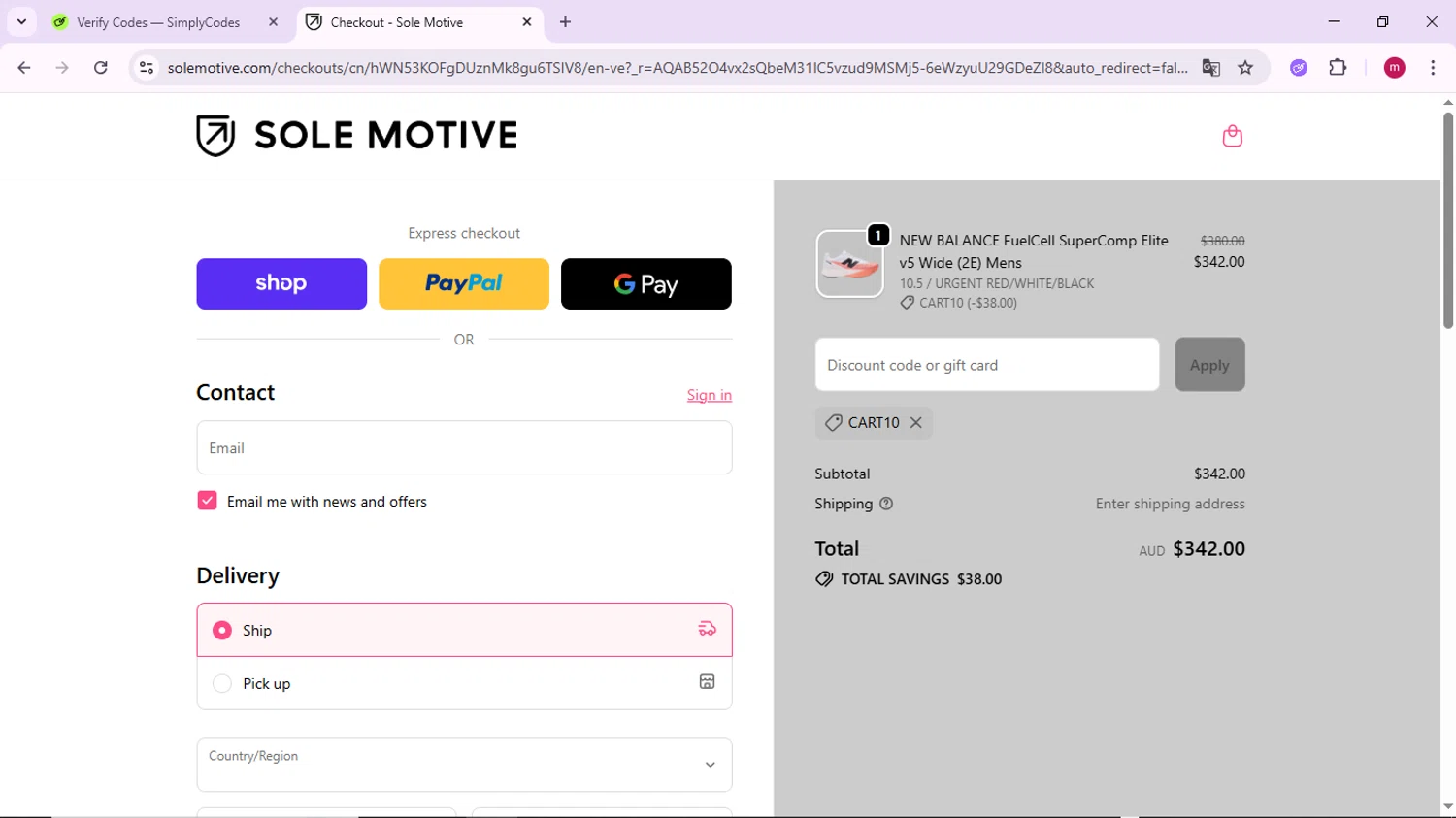Image resolution: width=1456 pixels, height=818 pixels.
Task: Click the TOTAL SAVINGS $38.00 text
Action: tap(921, 579)
